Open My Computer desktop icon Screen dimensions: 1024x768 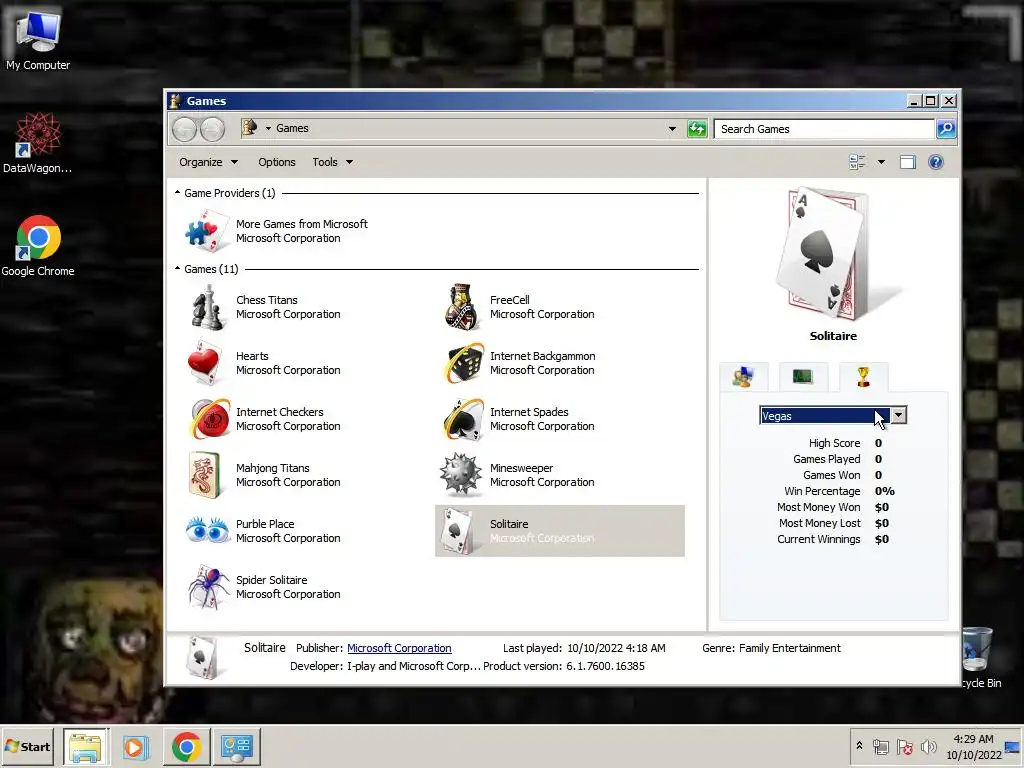click(x=38, y=40)
